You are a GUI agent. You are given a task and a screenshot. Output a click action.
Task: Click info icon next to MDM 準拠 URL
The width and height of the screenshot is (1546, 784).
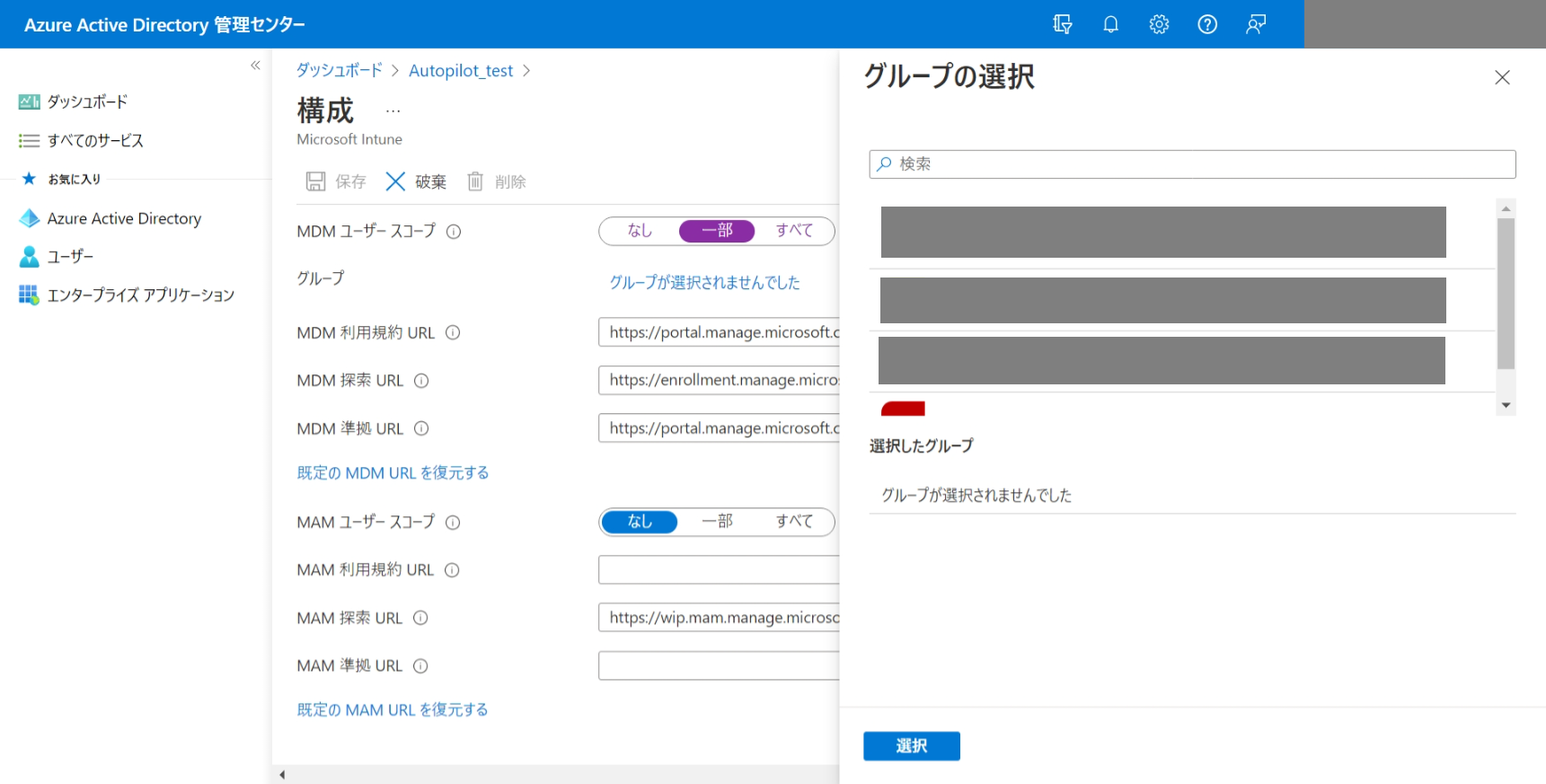coord(421,428)
